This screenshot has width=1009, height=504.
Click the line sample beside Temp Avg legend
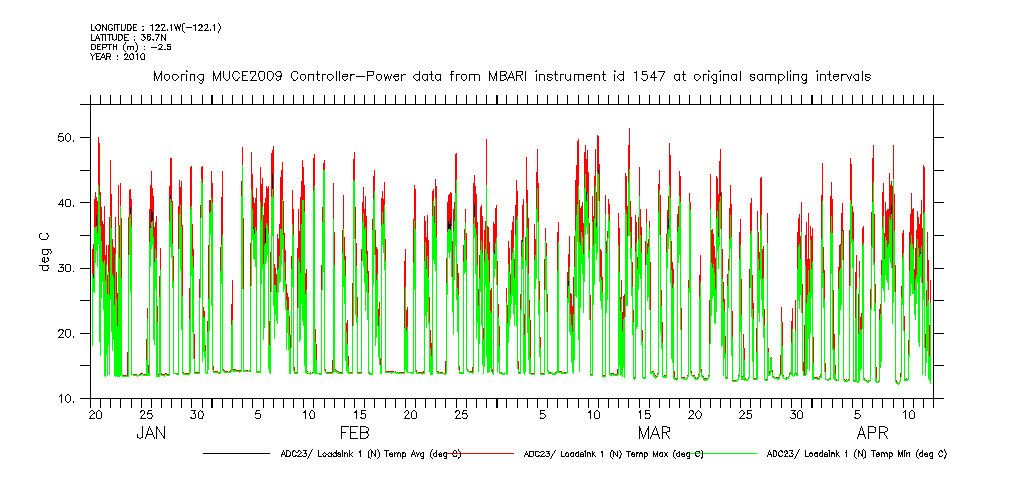240,453
